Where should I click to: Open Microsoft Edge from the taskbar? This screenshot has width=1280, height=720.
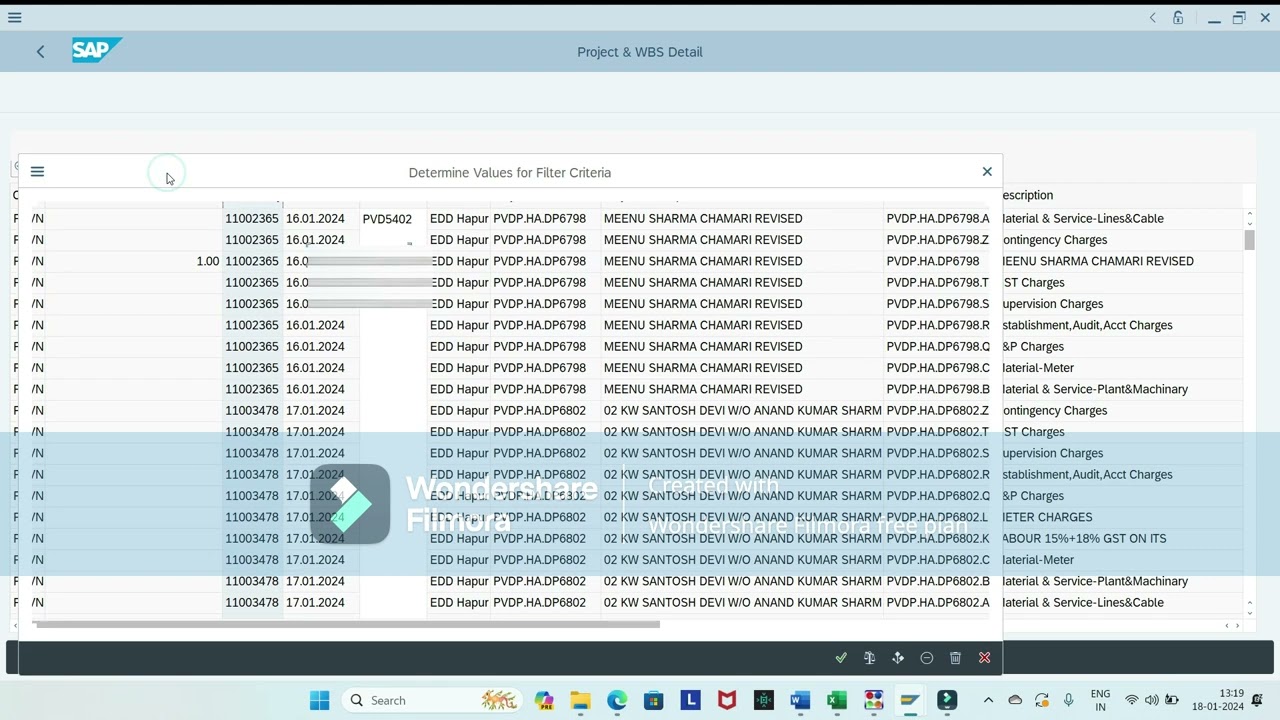pyautogui.click(x=617, y=700)
